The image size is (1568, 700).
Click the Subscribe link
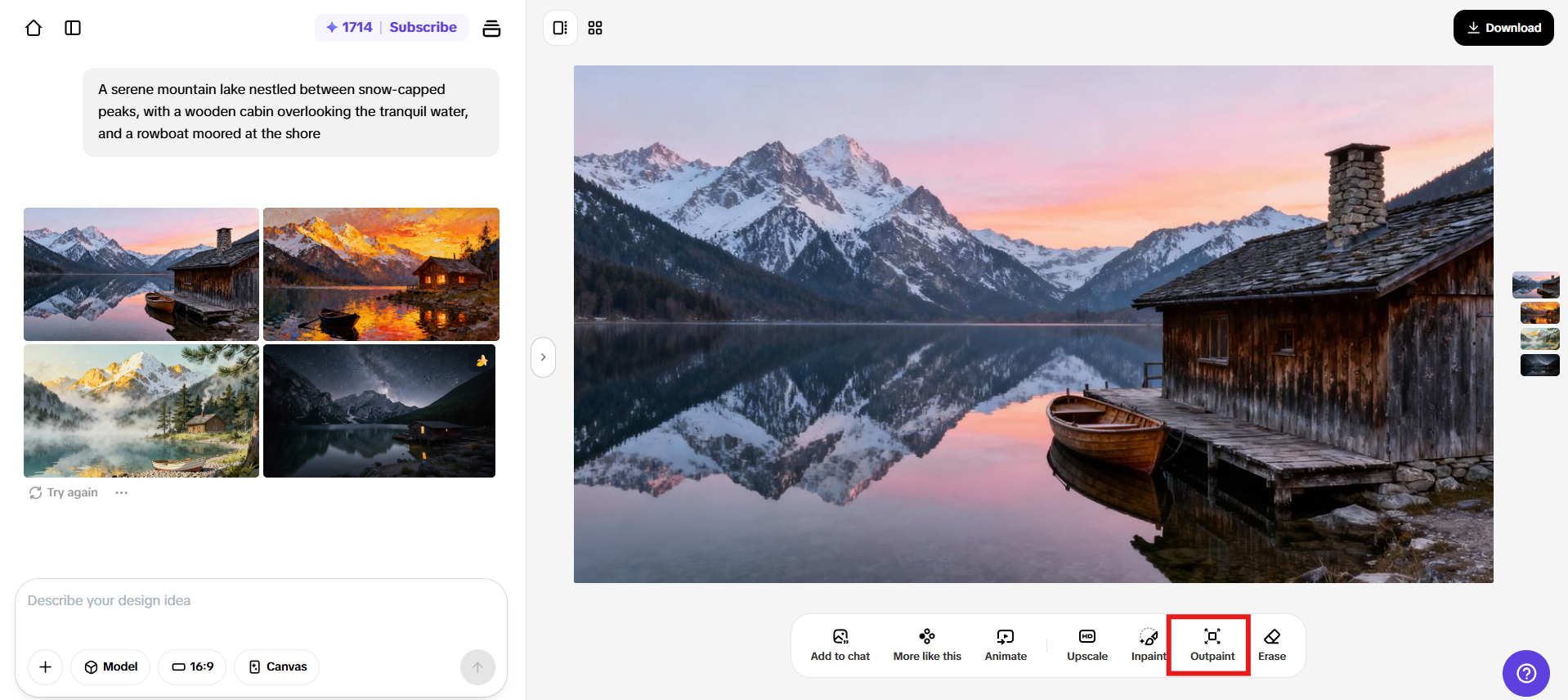(x=423, y=27)
